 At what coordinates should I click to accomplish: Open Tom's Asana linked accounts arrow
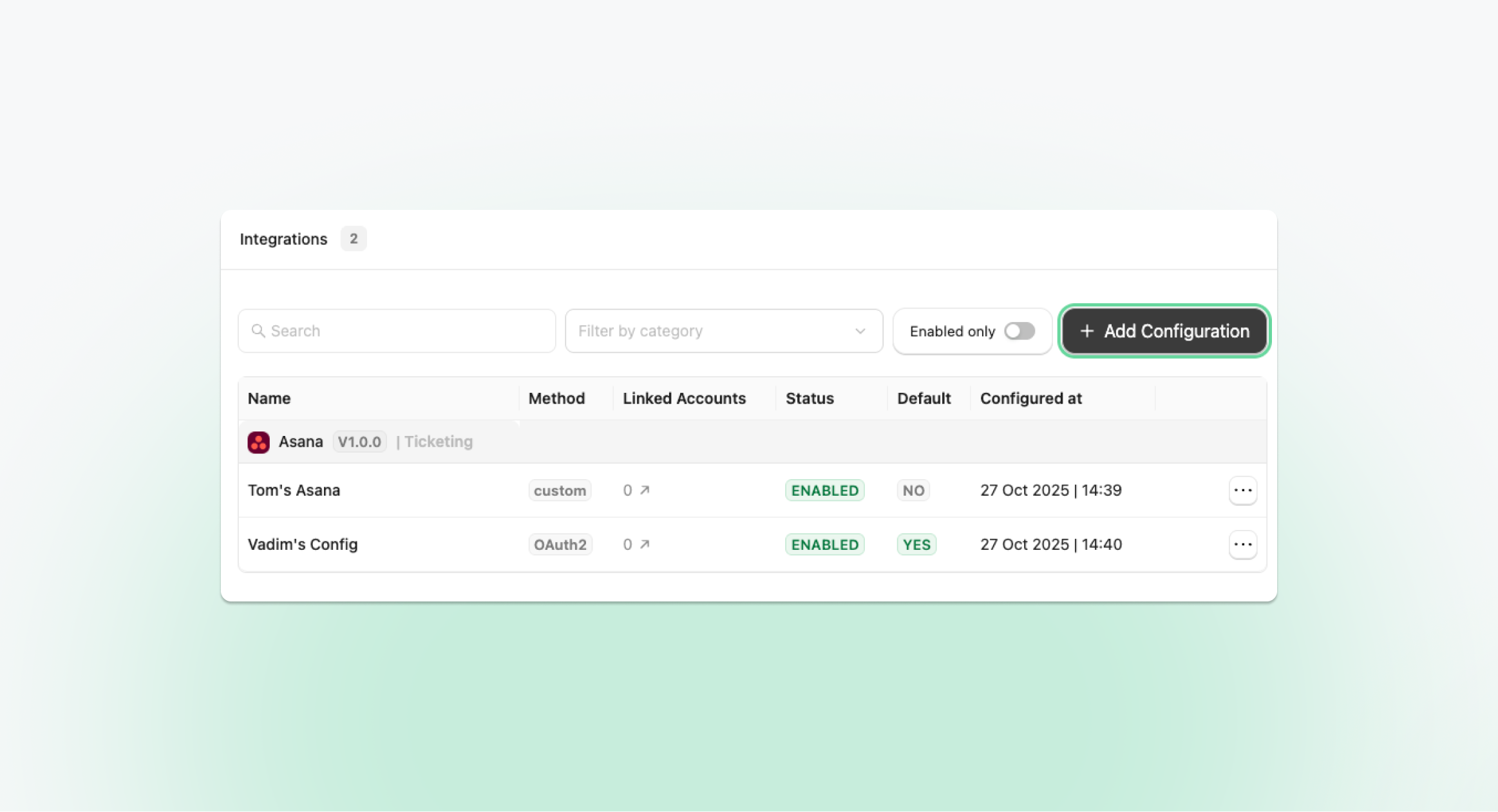coord(645,490)
